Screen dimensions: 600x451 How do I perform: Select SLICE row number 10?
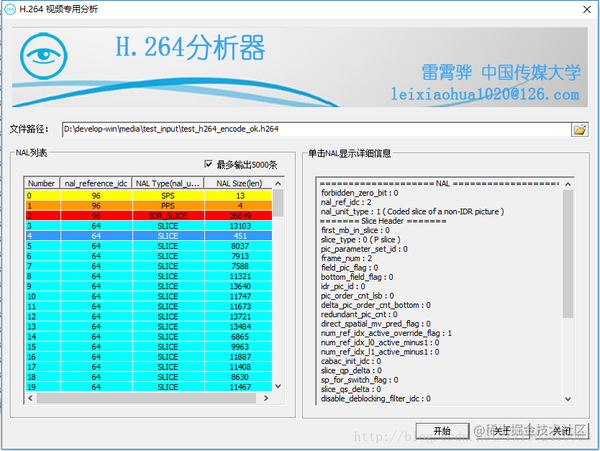149,296
